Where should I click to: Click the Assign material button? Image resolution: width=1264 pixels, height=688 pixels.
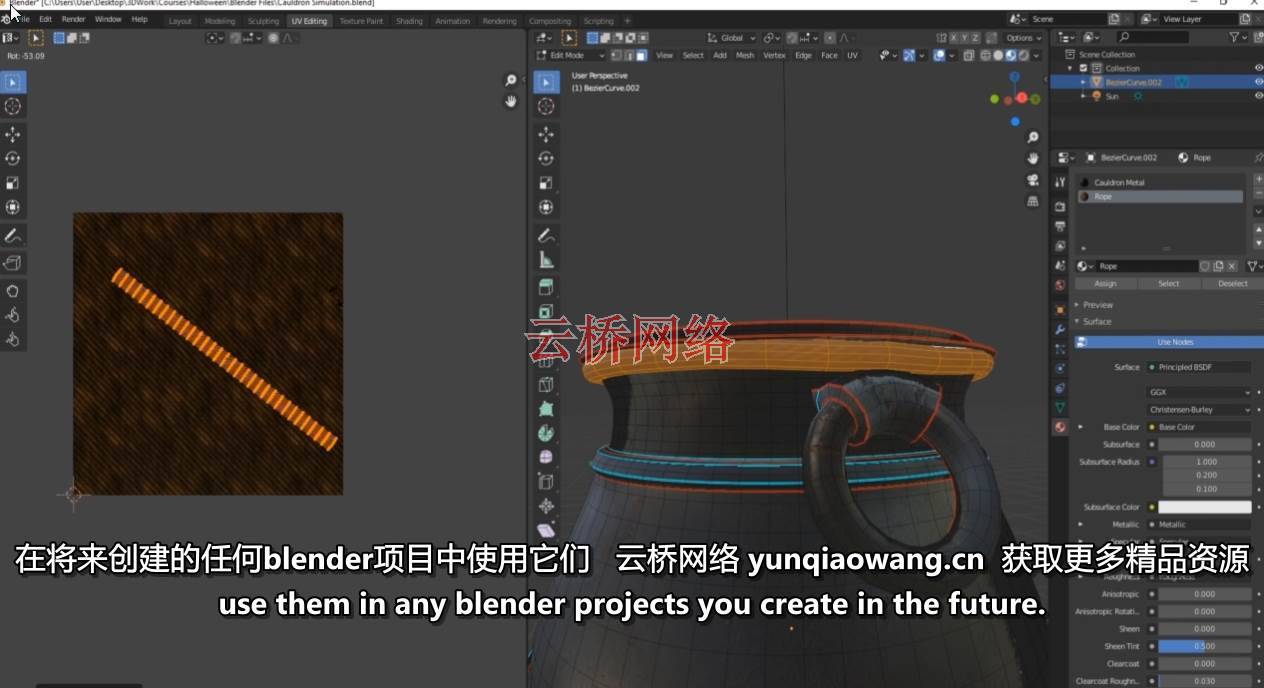1105,283
